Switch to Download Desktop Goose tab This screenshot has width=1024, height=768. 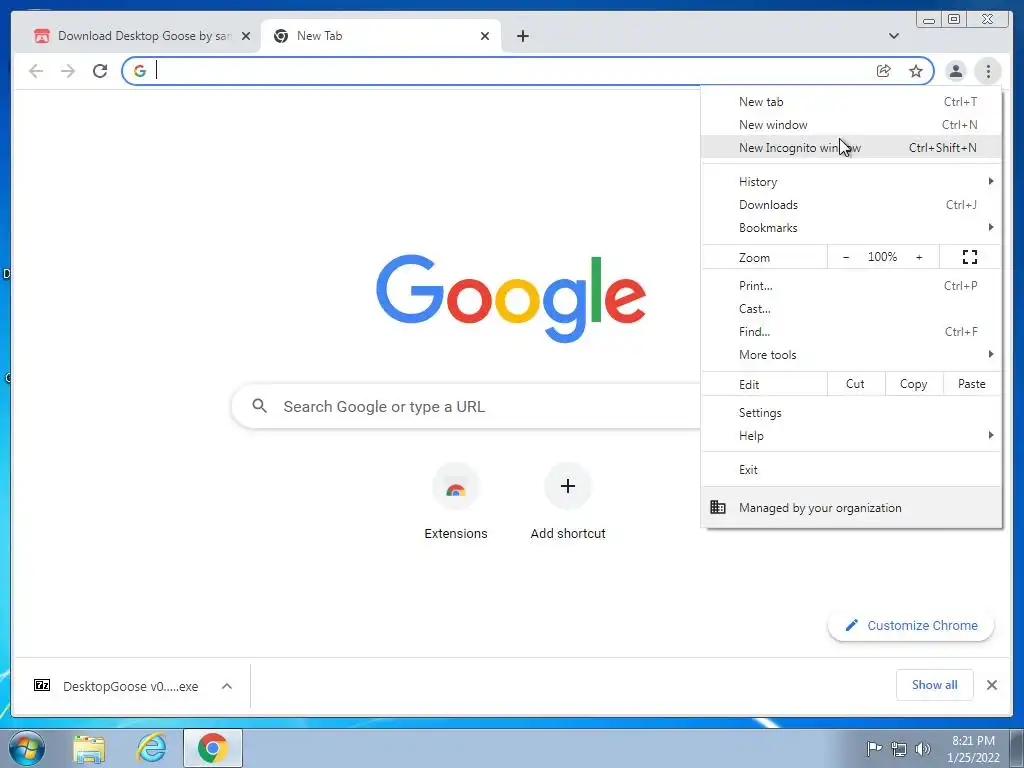pyautogui.click(x=142, y=36)
